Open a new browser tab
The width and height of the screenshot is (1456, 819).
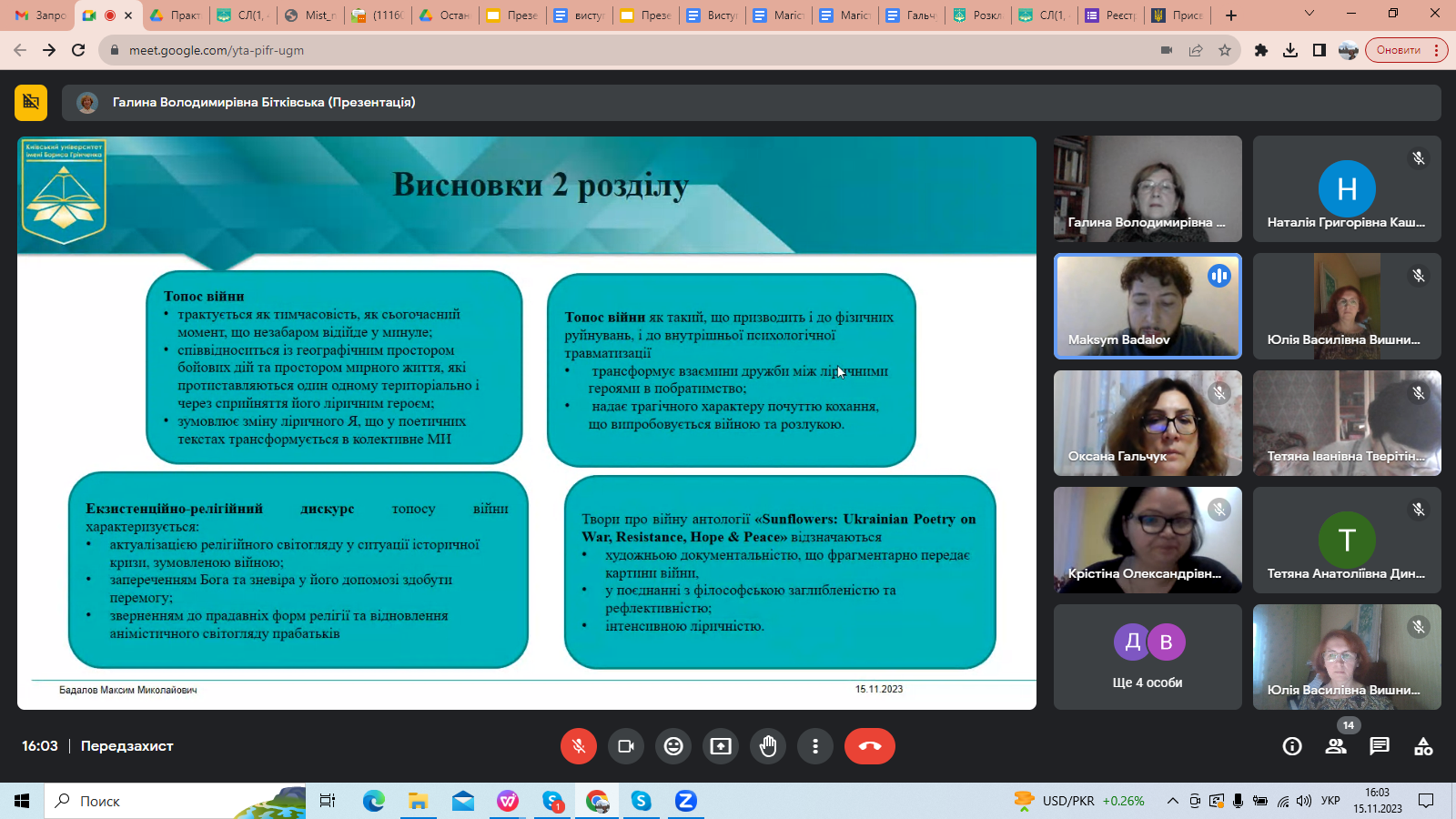point(1231,15)
